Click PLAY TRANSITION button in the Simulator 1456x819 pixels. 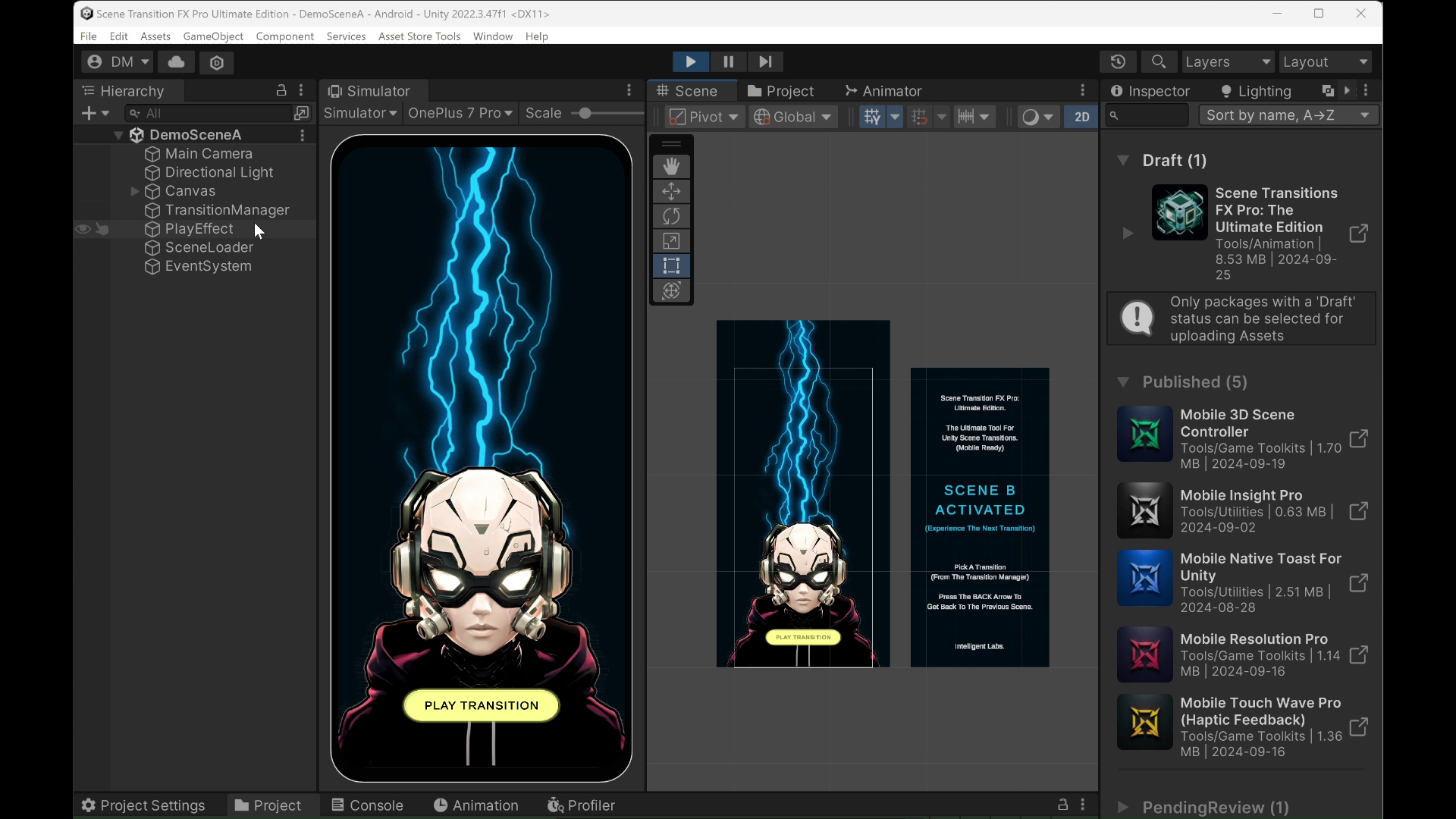pyautogui.click(x=482, y=705)
